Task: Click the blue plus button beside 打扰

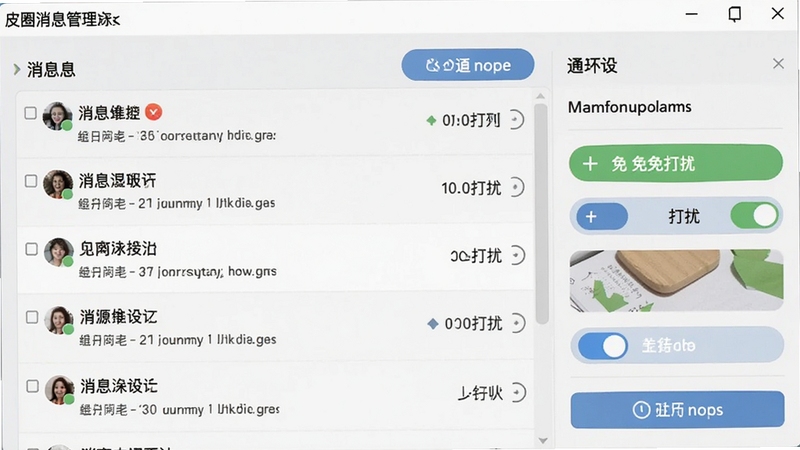Action: (x=602, y=216)
